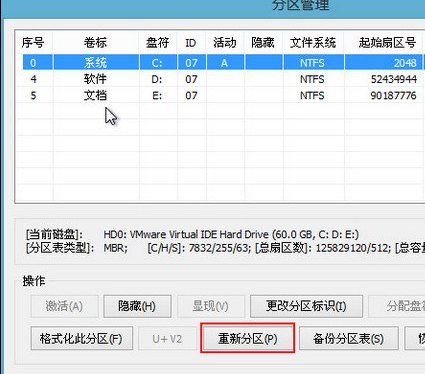The height and width of the screenshot is (374, 425).
Task: Click the 盘符 column header
Action: [x=158, y=43]
